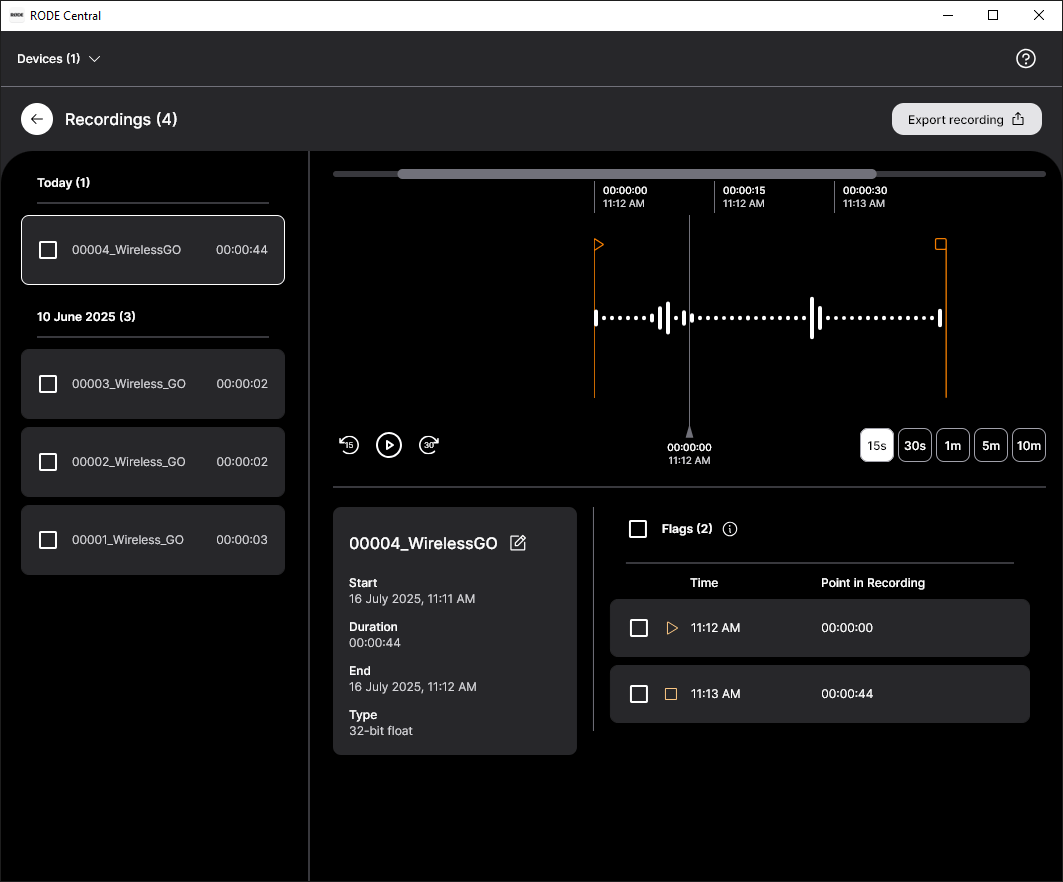Check the 11:13 AM flag entry
1063x882 pixels.
point(639,694)
